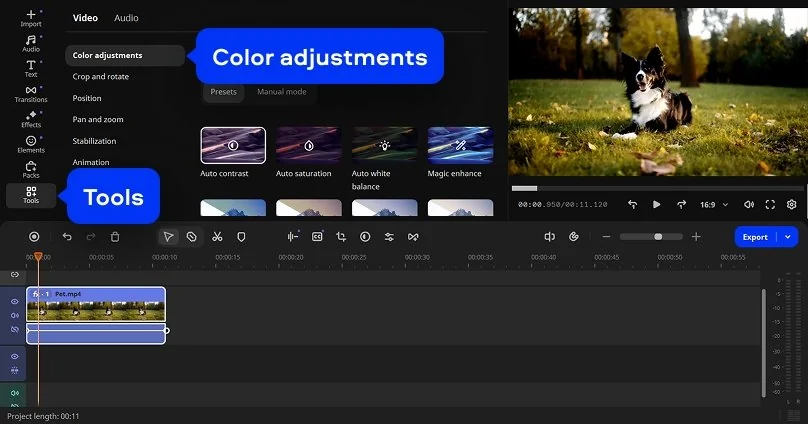Open Position tool
This screenshot has height=424, width=808.
[87, 98]
